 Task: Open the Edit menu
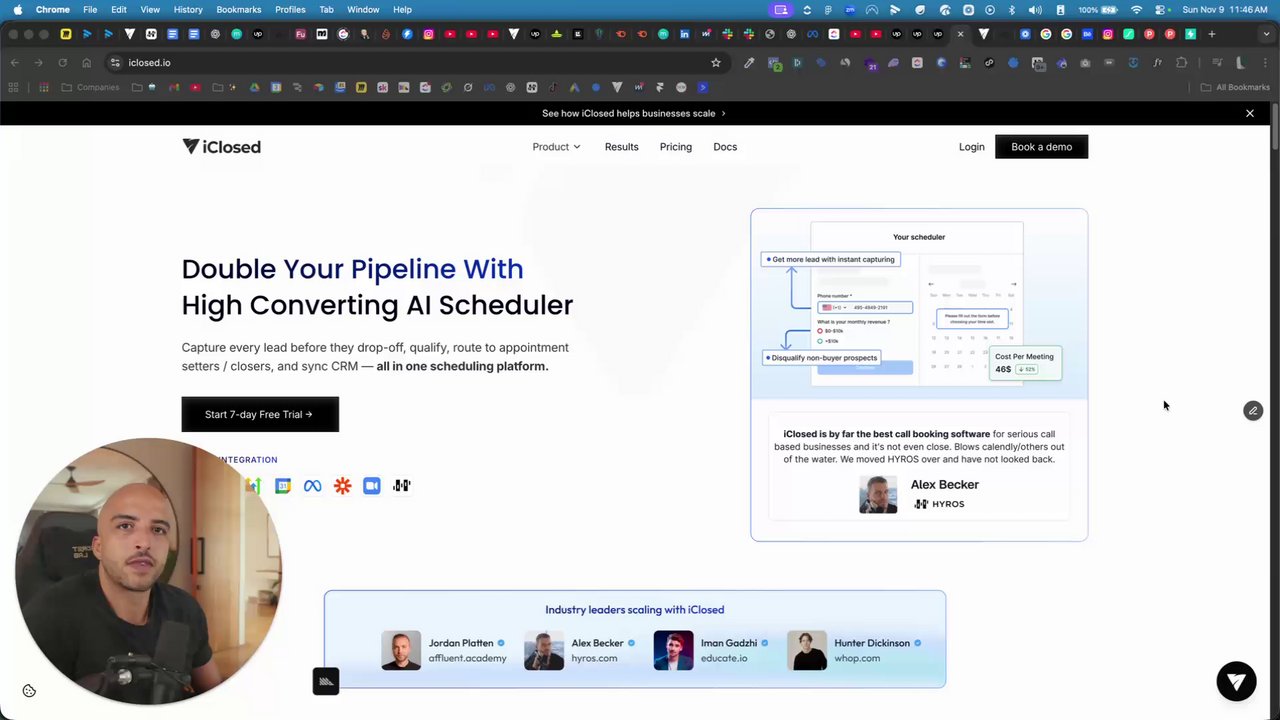(119, 9)
